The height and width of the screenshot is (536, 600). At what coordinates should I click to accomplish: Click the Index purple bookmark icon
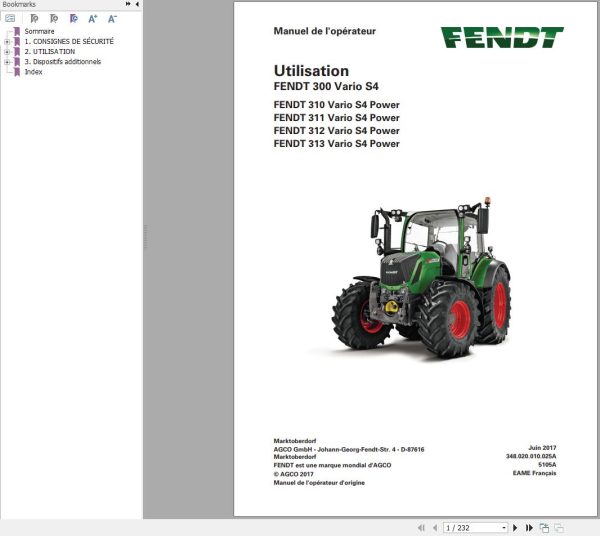coord(17,72)
